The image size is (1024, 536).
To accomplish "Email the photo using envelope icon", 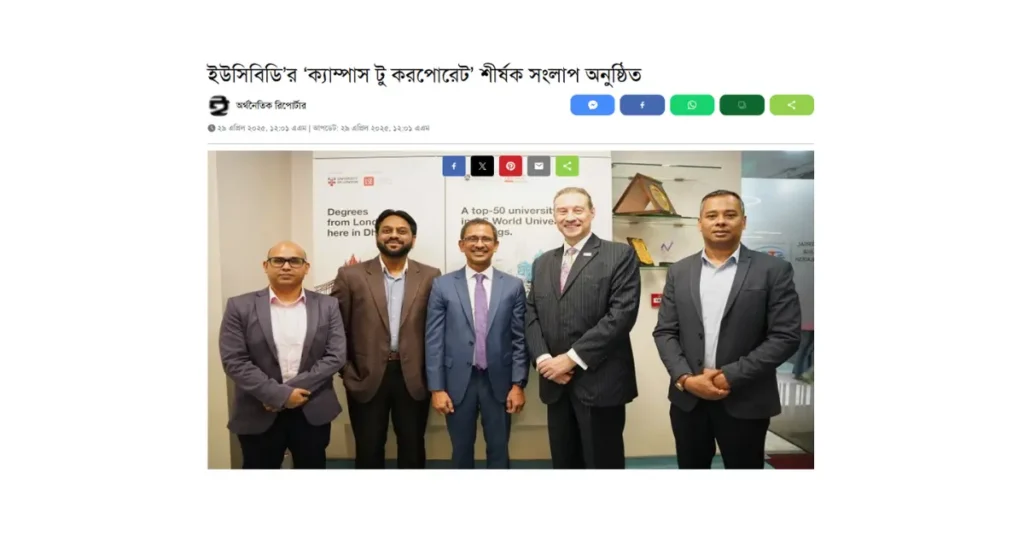I will pyautogui.click(x=539, y=166).
